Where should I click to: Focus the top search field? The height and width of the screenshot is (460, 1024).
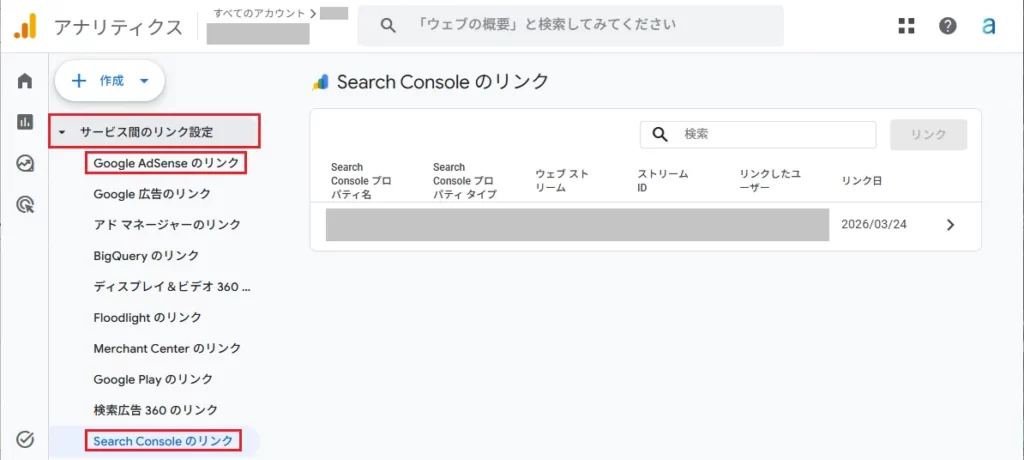click(570, 26)
